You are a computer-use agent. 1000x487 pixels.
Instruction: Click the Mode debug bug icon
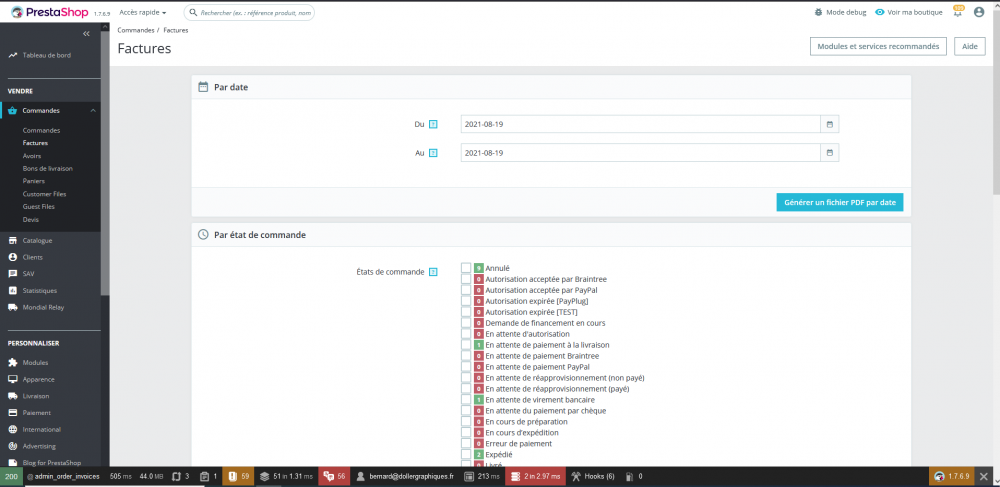(x=818, y=12)
